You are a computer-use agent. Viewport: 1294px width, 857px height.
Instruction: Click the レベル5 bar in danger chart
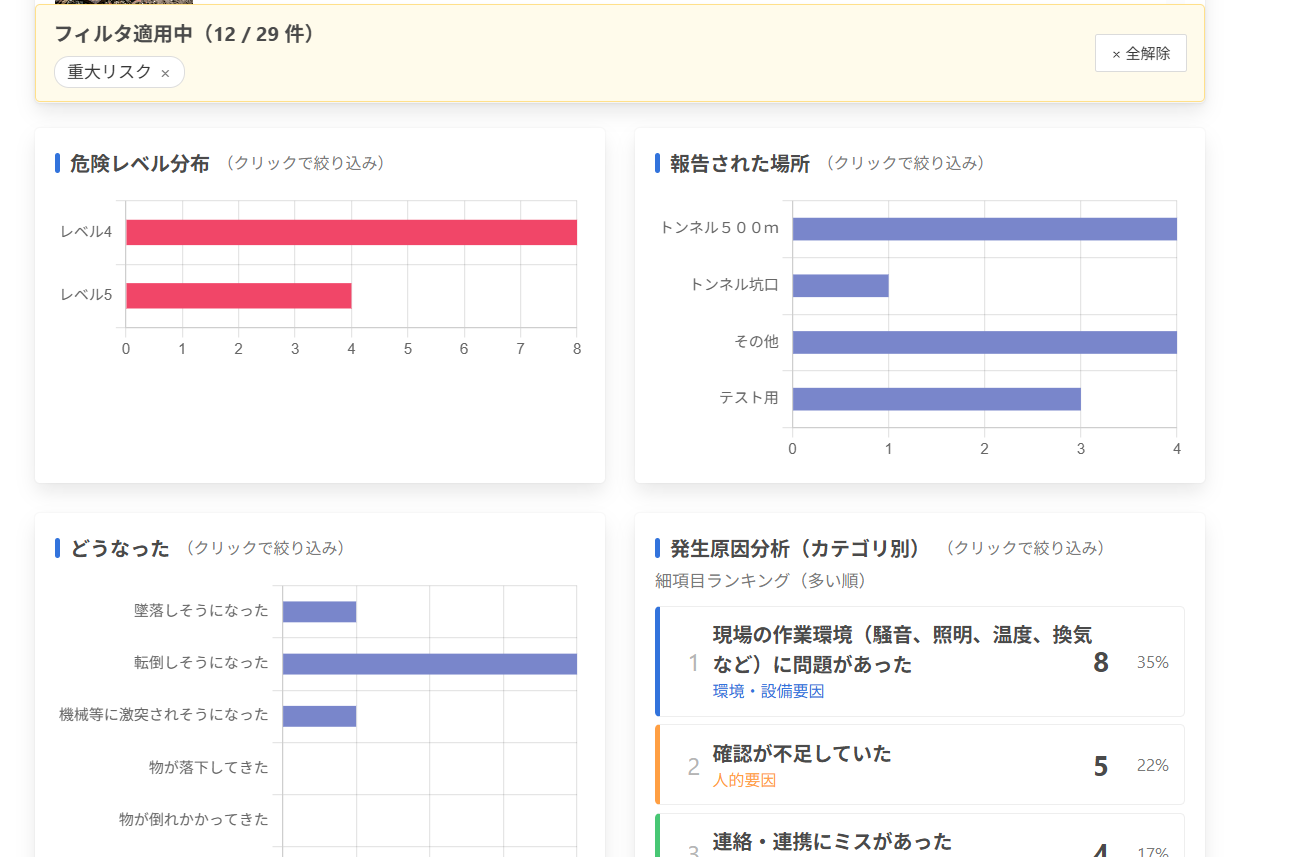(x=238, y=295)
